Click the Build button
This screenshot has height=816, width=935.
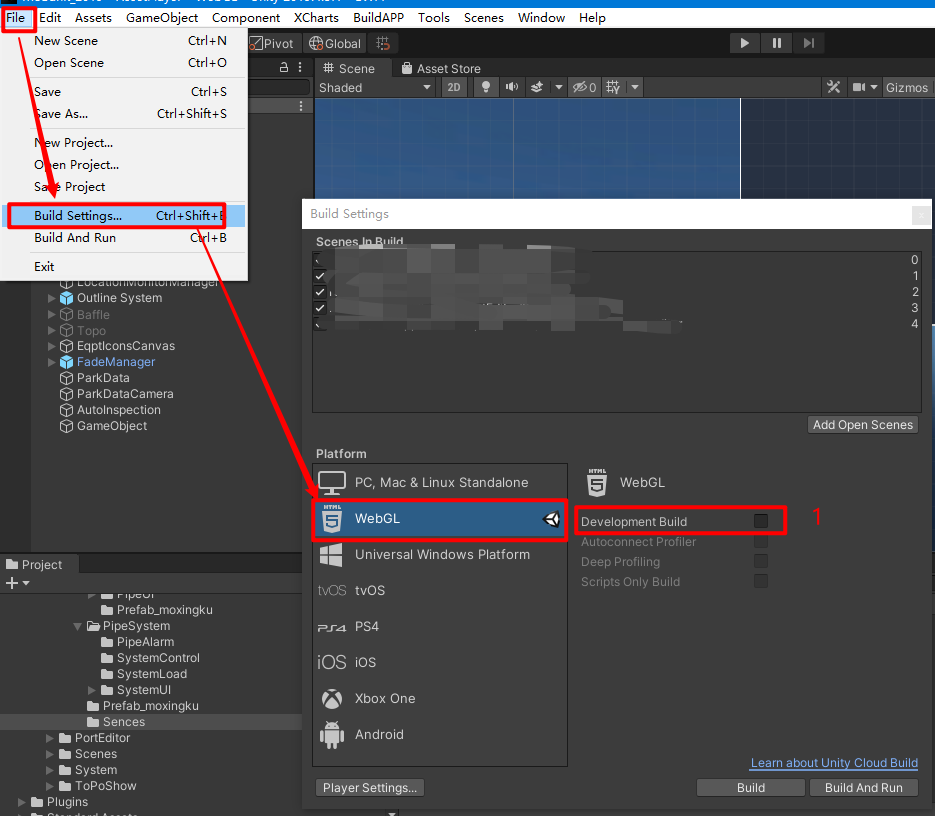751,787
